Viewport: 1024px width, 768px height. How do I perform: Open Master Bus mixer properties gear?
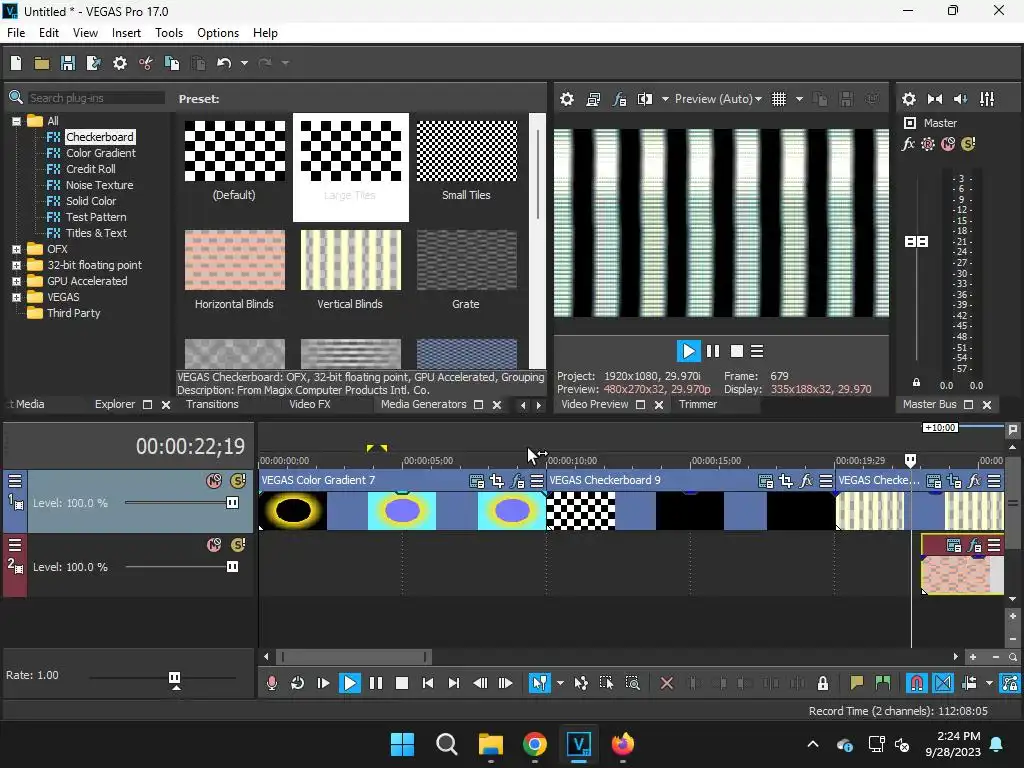click(909, 99)
